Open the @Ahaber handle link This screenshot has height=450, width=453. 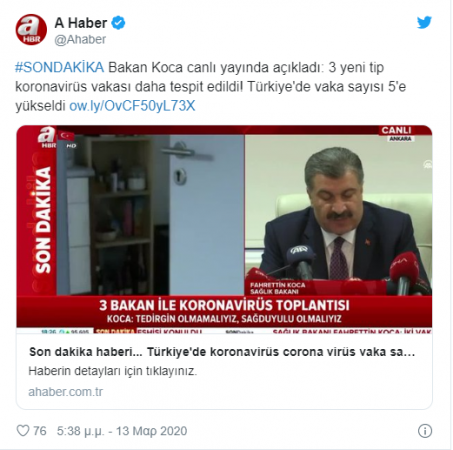pyautogui.click(x=80, y=39)
